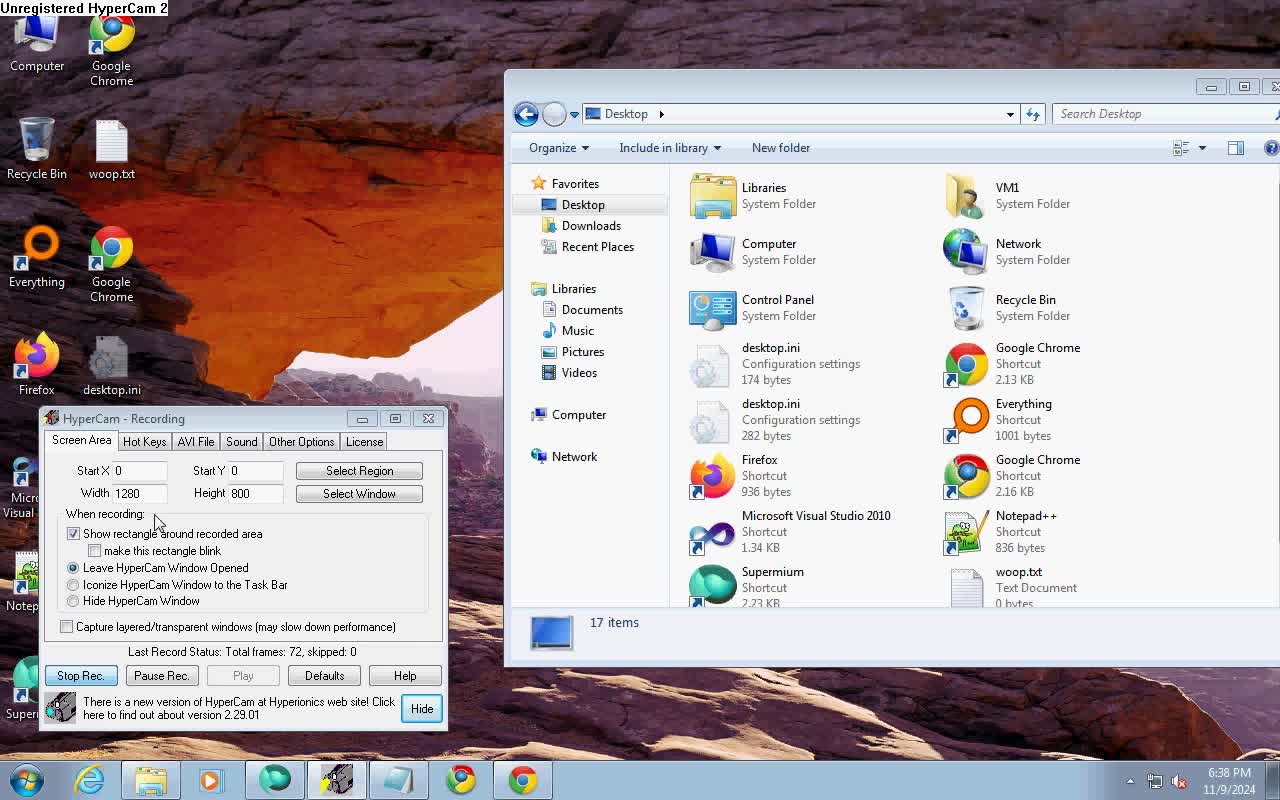Open the Windows Start menu
Viewport: 1280px width, 800px height.
click(x=26, y=780)
